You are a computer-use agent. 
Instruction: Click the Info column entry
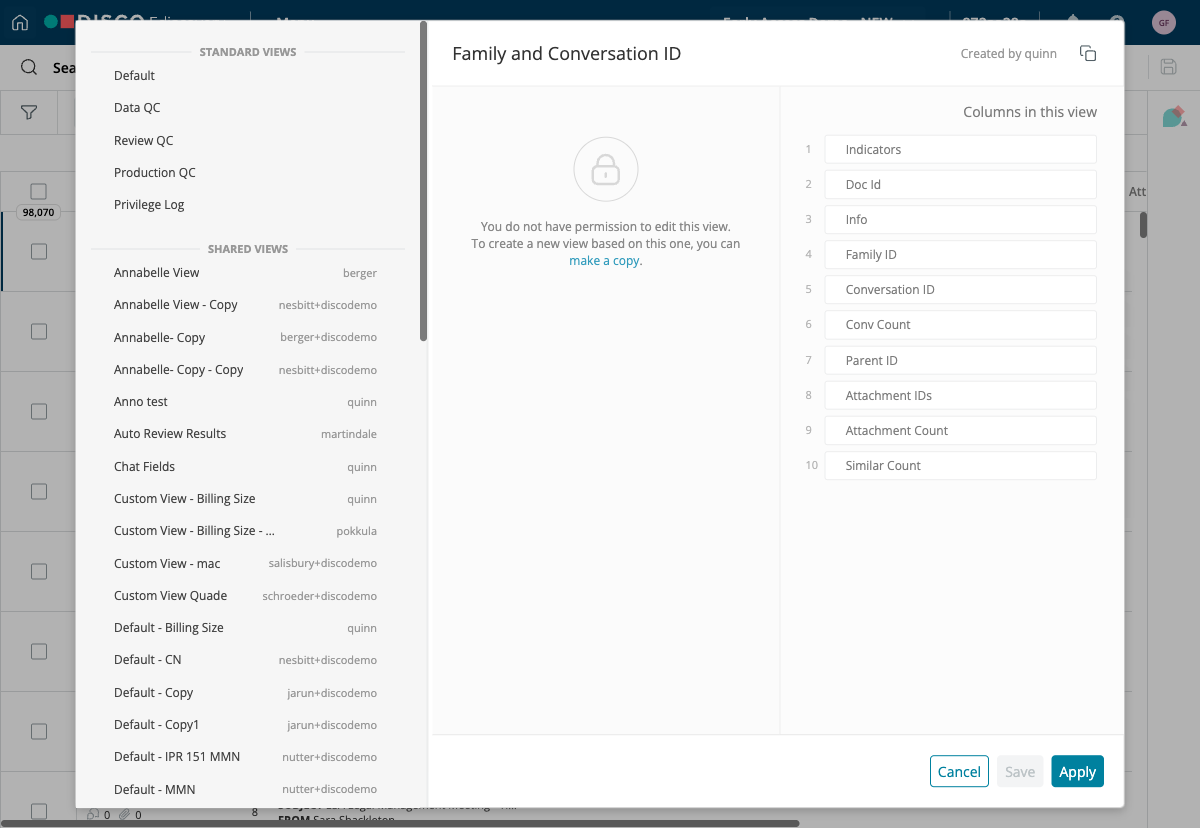coord(960,220)
